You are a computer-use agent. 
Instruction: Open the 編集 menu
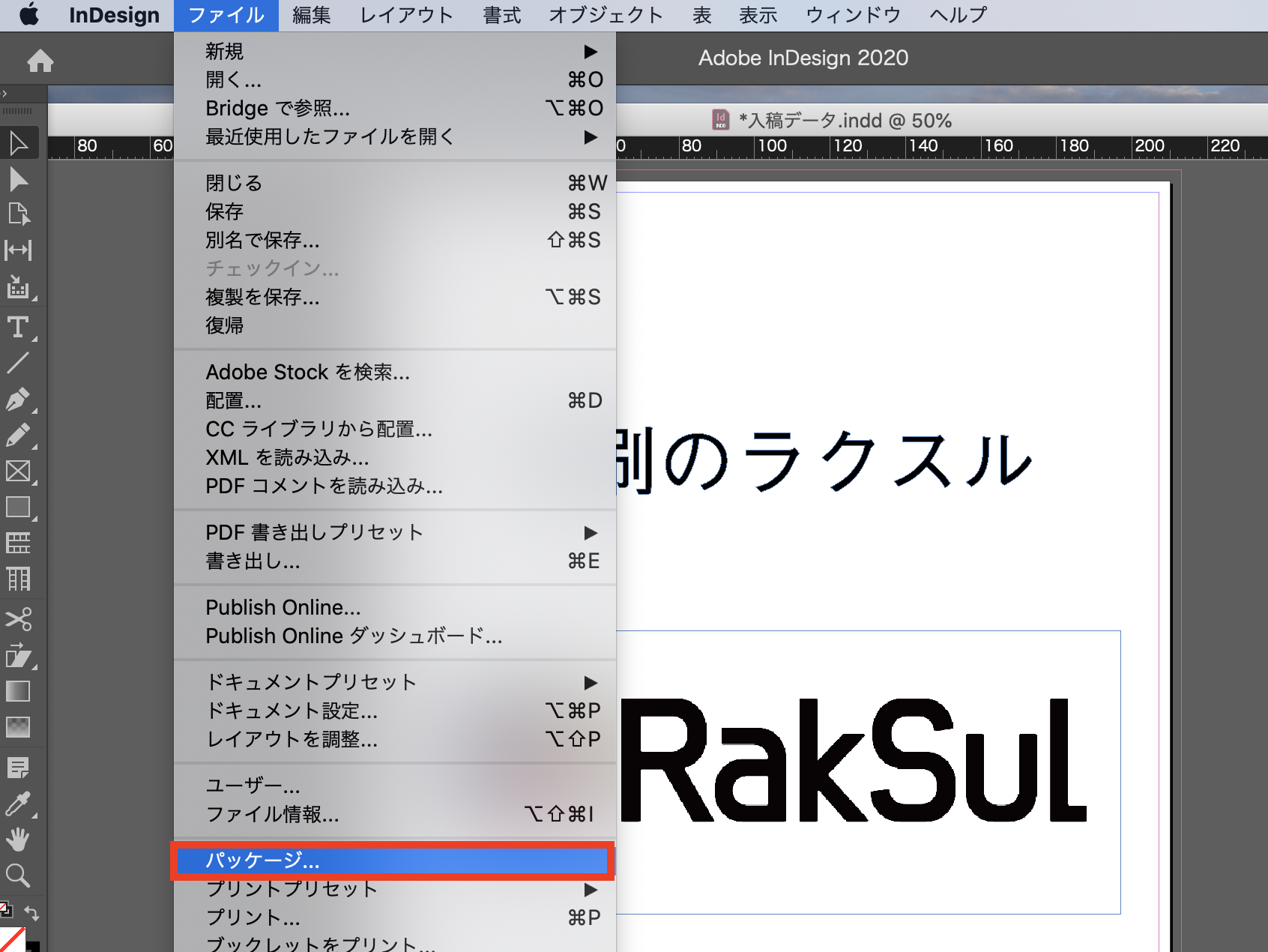[311, 16]
